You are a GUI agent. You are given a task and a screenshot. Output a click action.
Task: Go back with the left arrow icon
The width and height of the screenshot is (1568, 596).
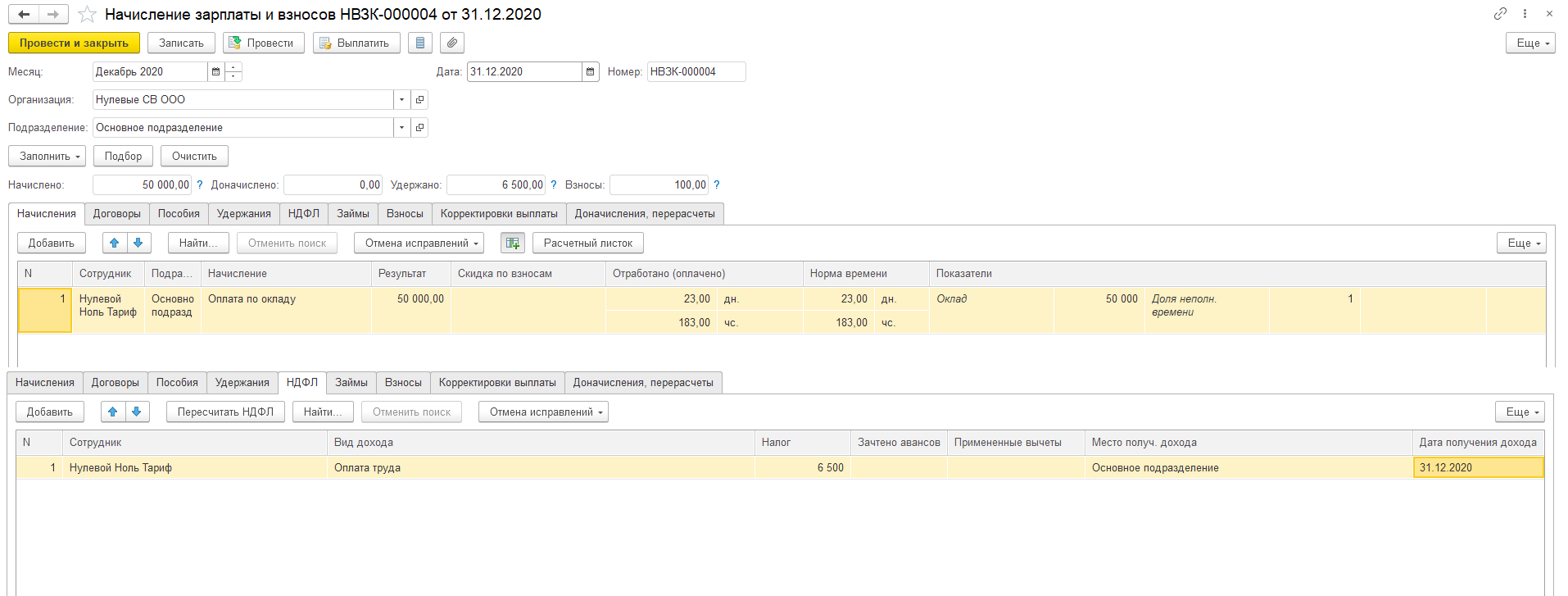[24, 14]
